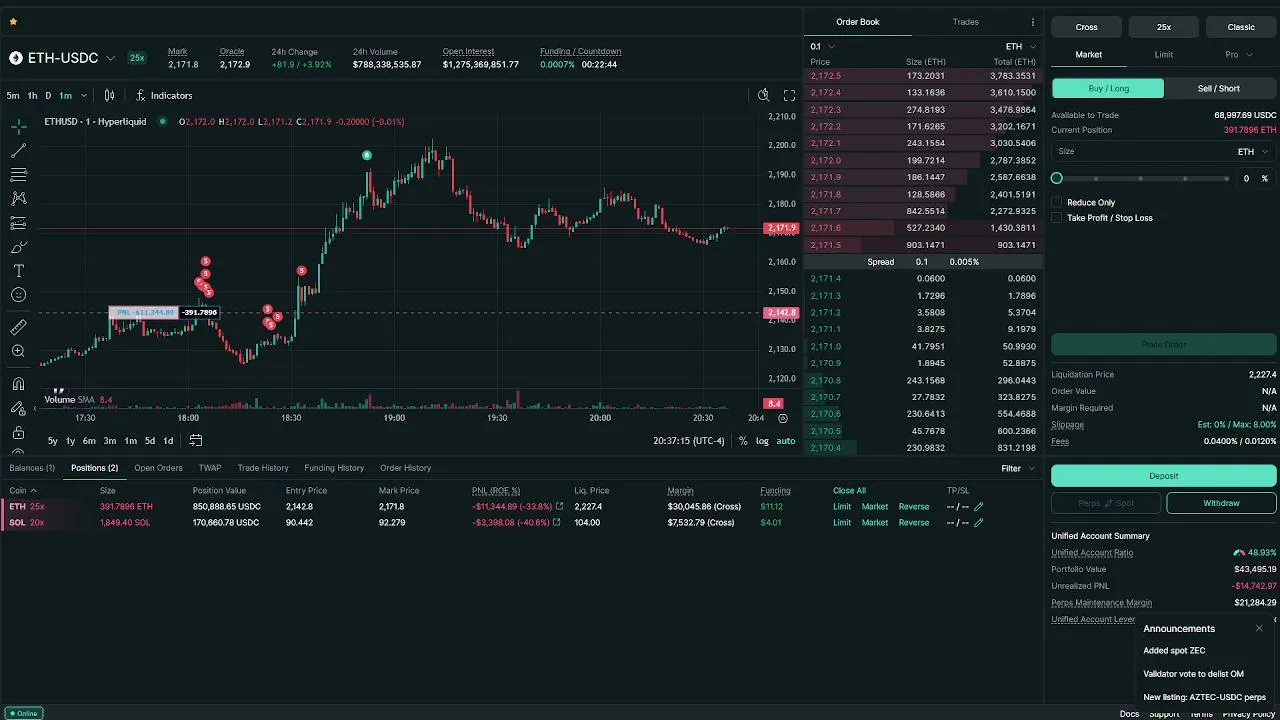Open the emoji icons tool

(x=18, y=295)
